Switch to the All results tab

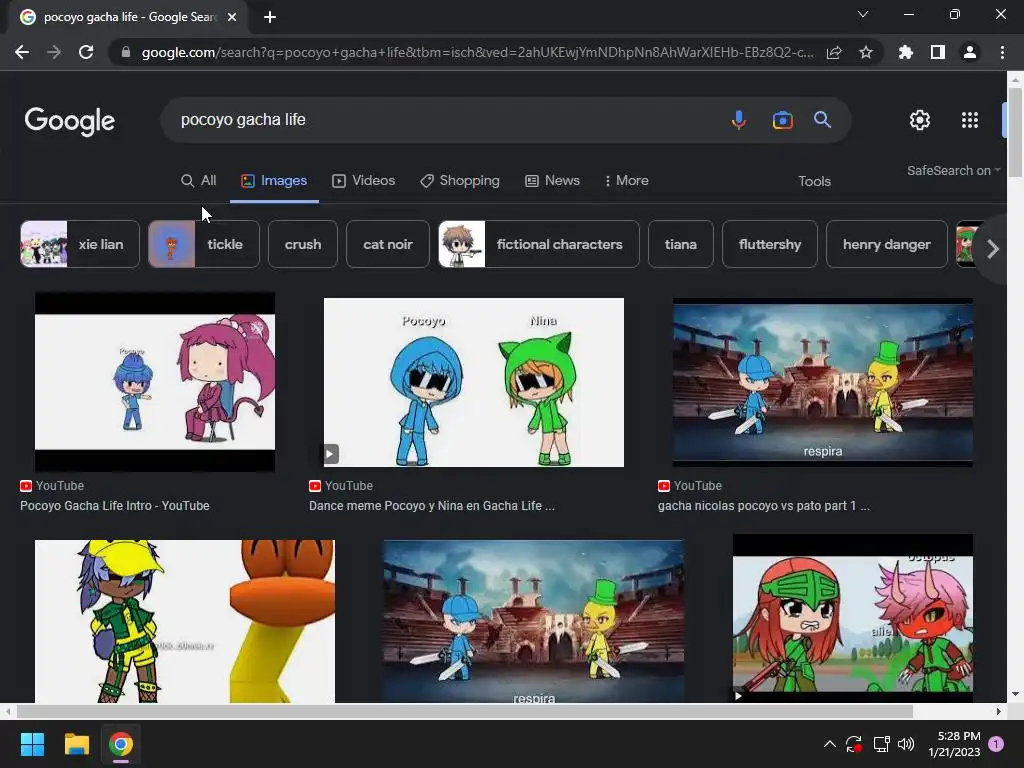tap(199, 181)
